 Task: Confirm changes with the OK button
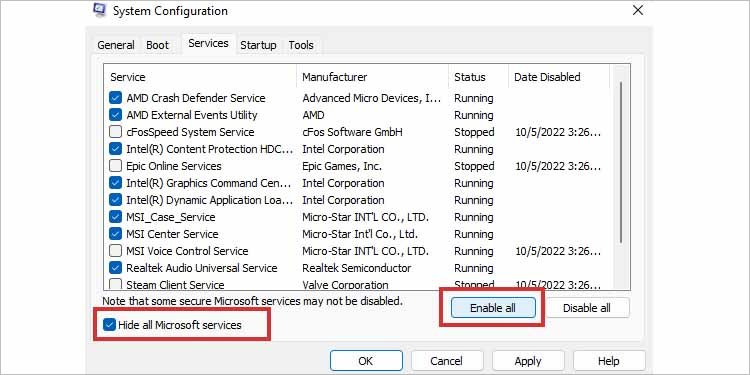click(366, 361)
